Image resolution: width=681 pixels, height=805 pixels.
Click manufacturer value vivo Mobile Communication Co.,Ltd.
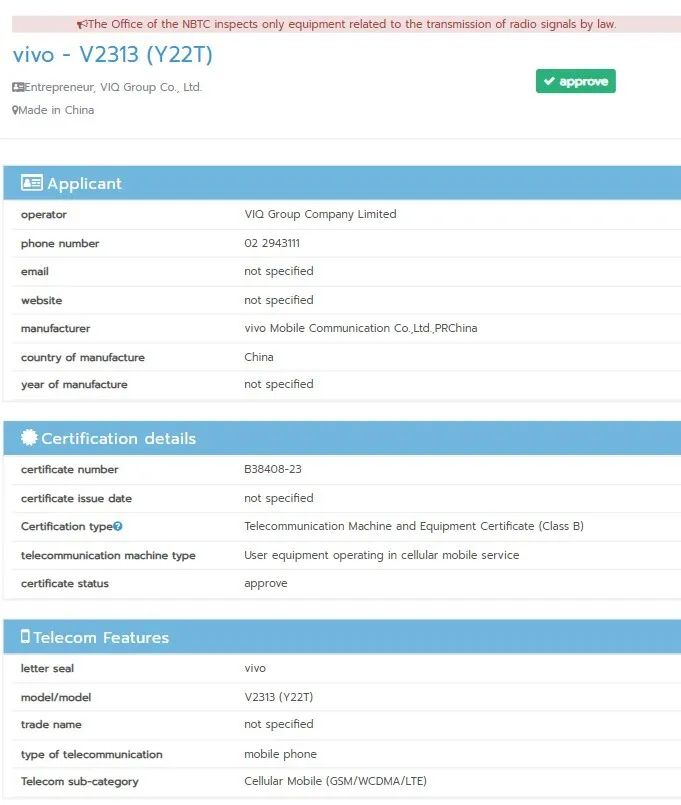(361, 328)
